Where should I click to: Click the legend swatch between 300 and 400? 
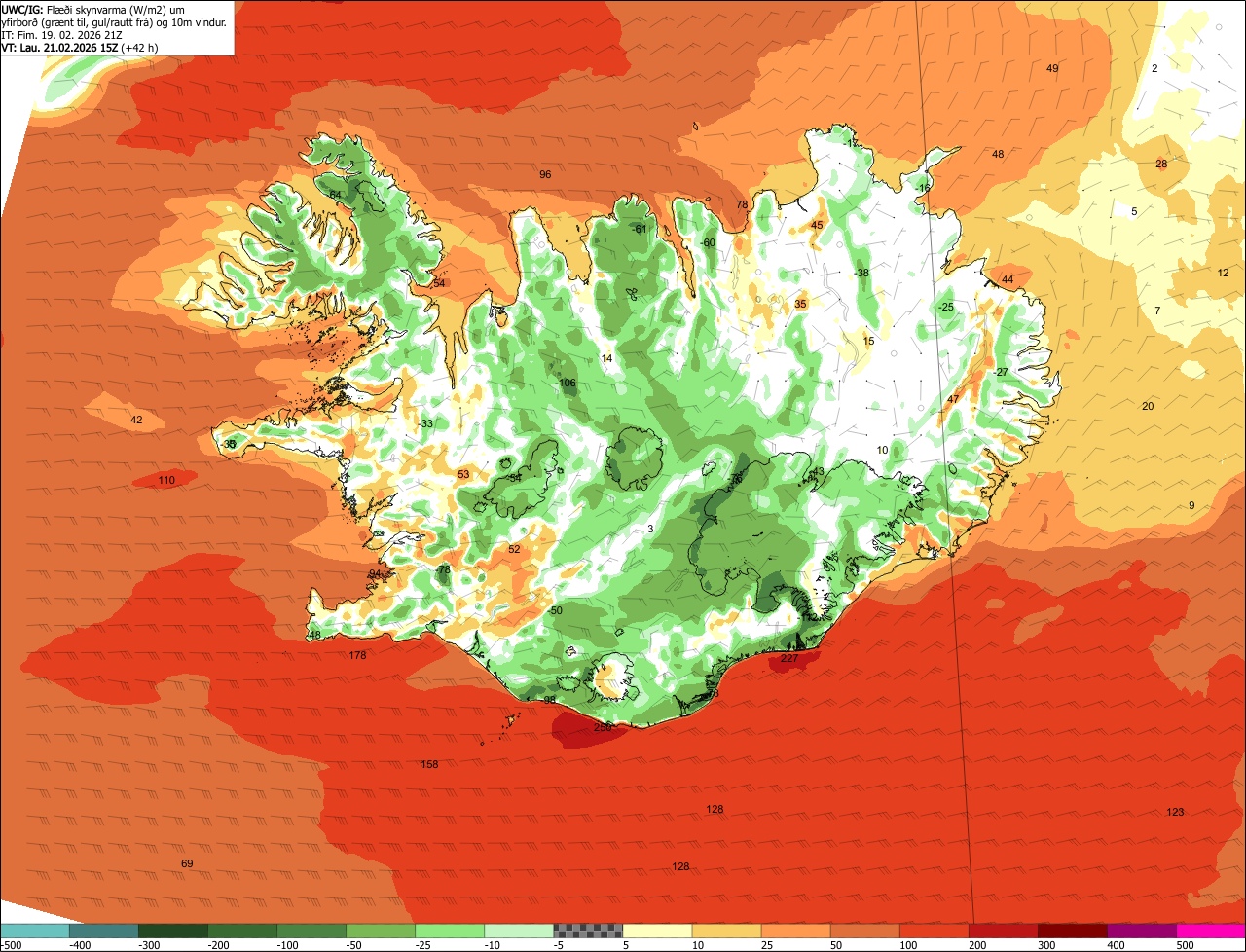[1072, 931]
